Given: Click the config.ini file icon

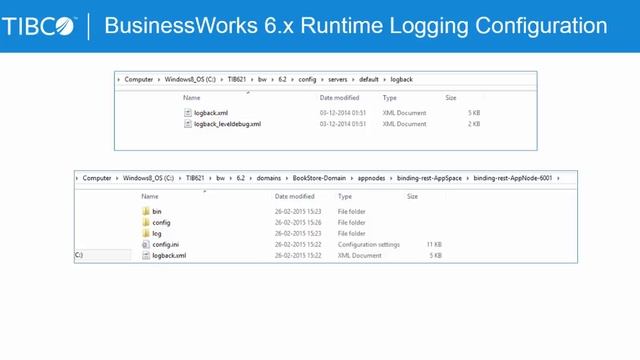Looking at the screenshot, I should click(x=146, y=244).
